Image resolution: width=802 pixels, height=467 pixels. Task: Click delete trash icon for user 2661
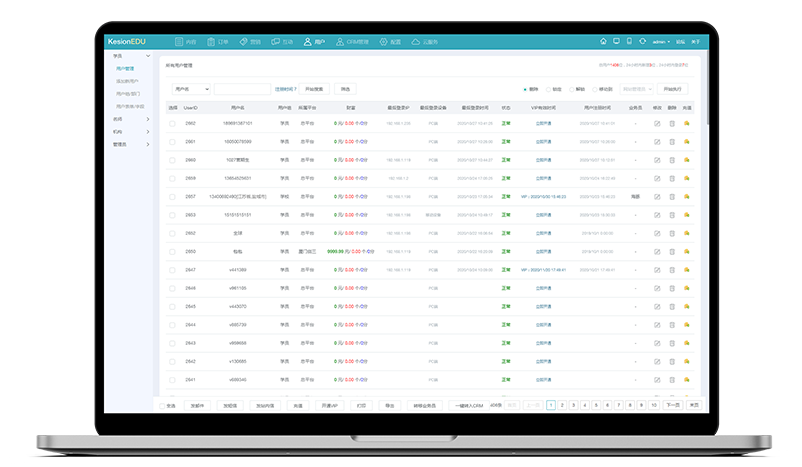(x=672, y=142)
